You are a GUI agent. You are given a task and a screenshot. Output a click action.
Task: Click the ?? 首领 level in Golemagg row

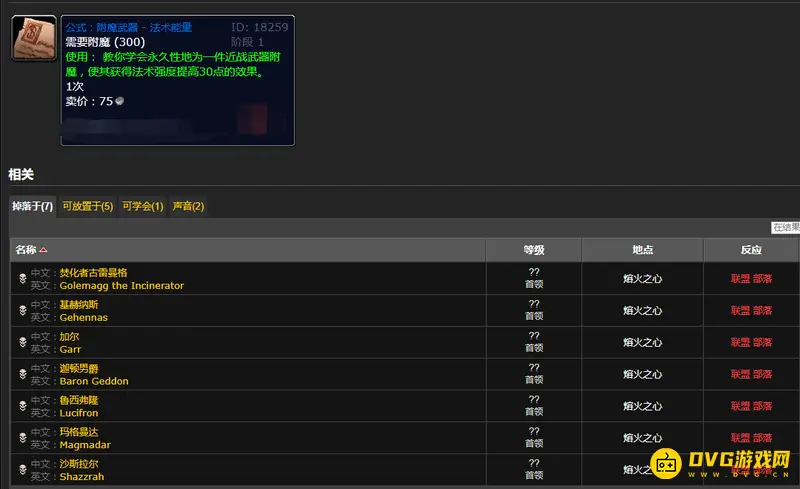tap(534, 278)
